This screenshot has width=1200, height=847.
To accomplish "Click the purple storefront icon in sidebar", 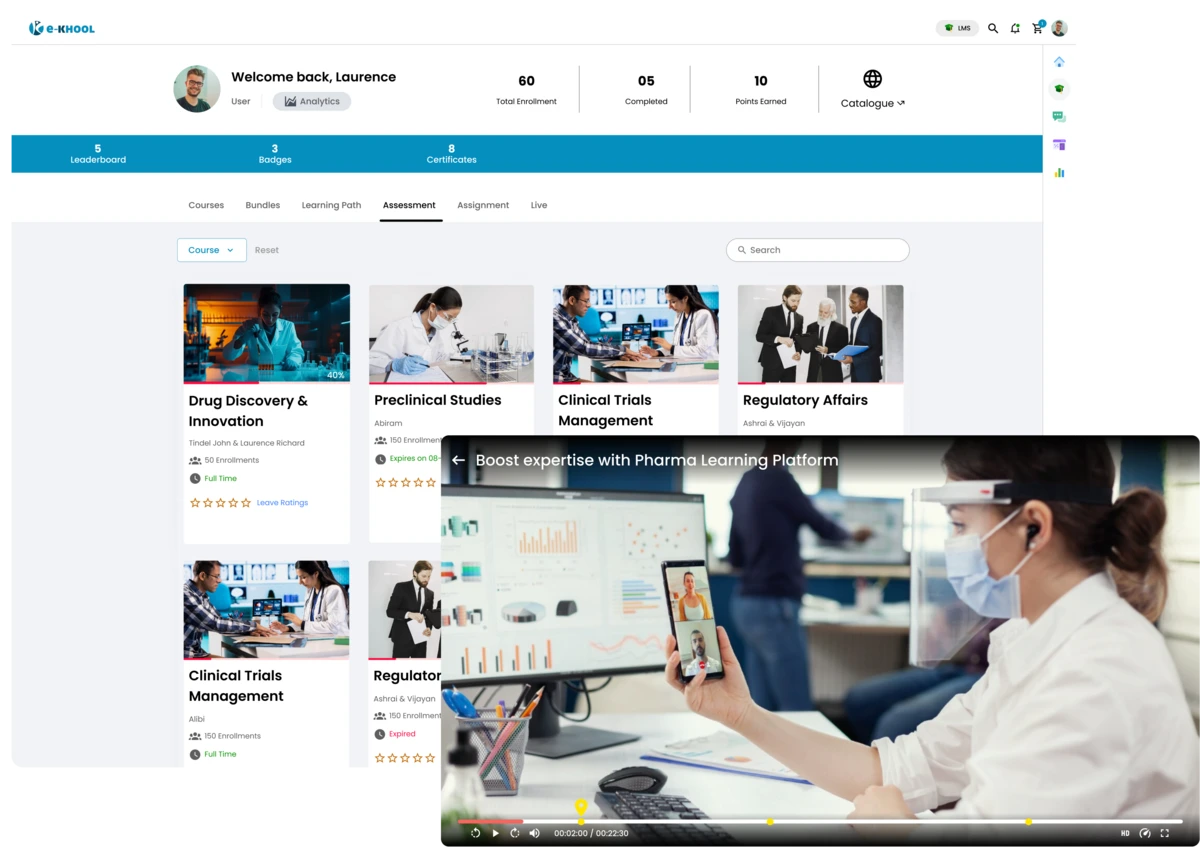I will [x=1059, y=145].
